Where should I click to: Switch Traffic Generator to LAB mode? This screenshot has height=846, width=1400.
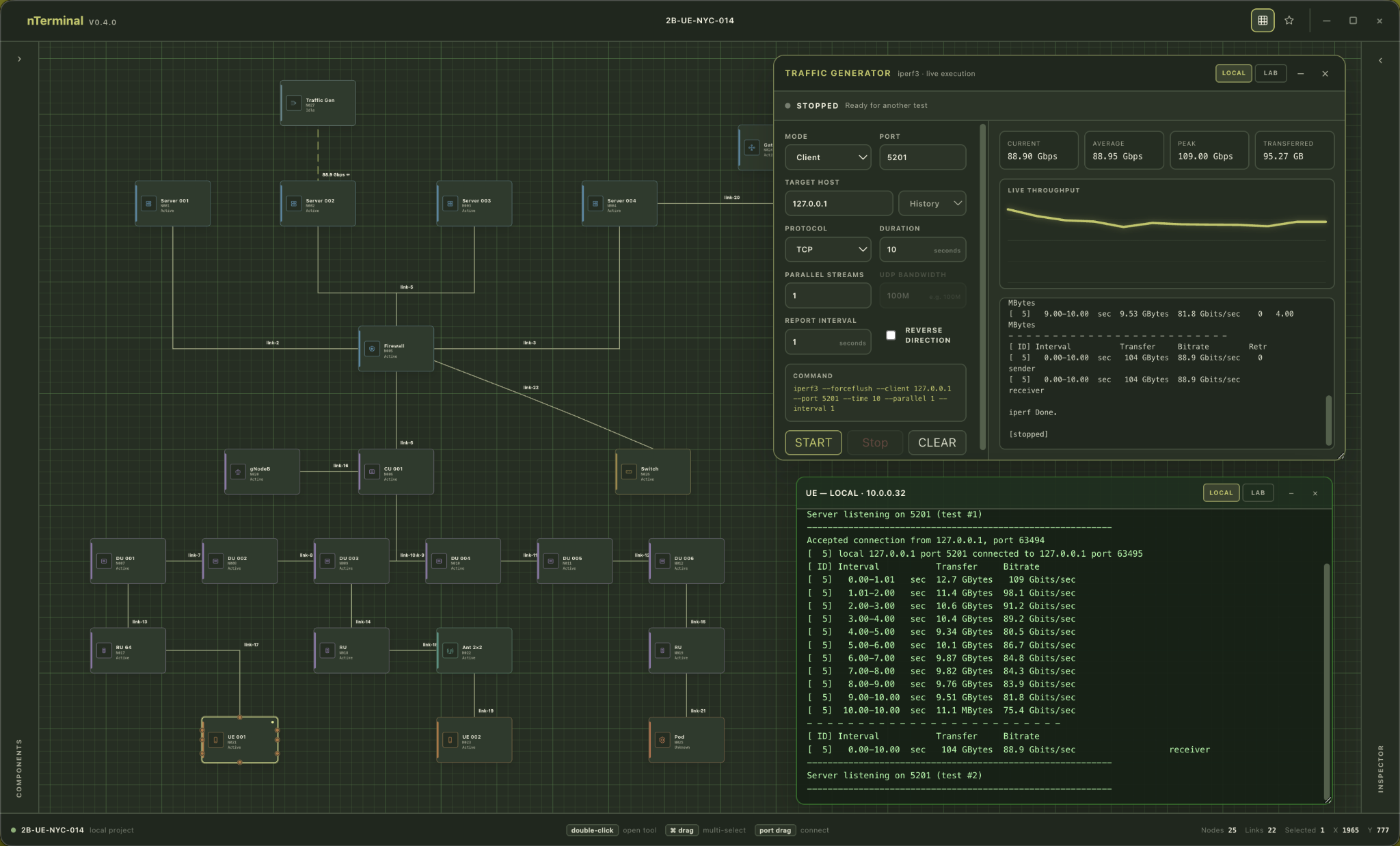tap(1270, 73)
